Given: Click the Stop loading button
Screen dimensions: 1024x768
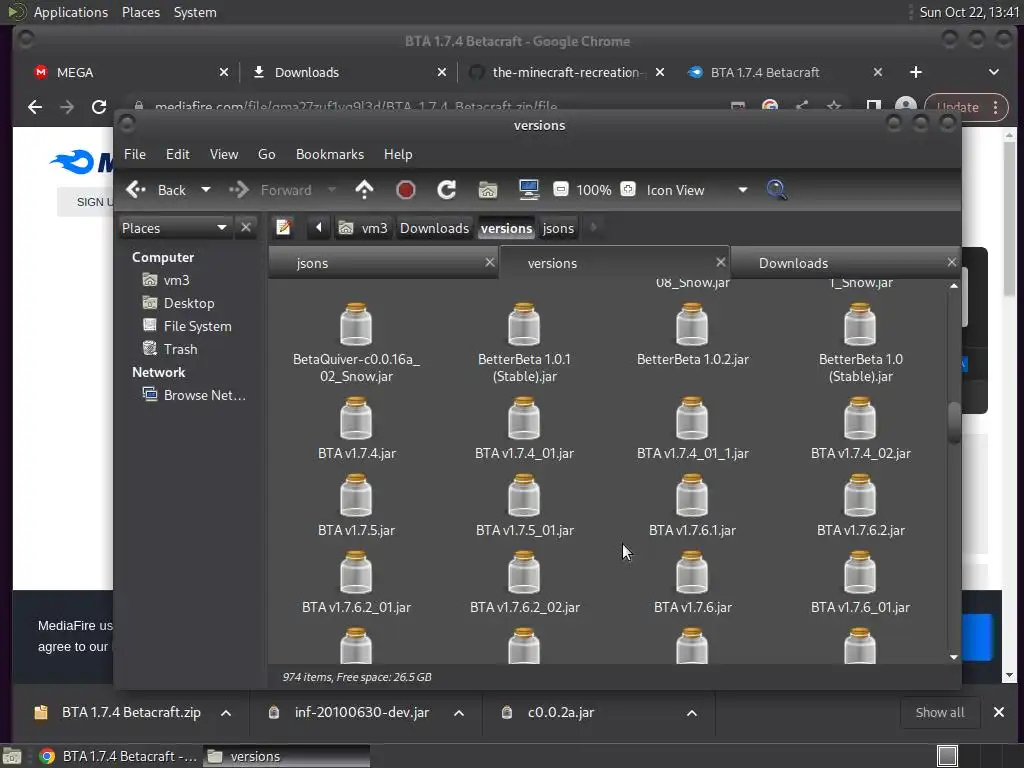Looking at the screenshot, I should (405, 190).
